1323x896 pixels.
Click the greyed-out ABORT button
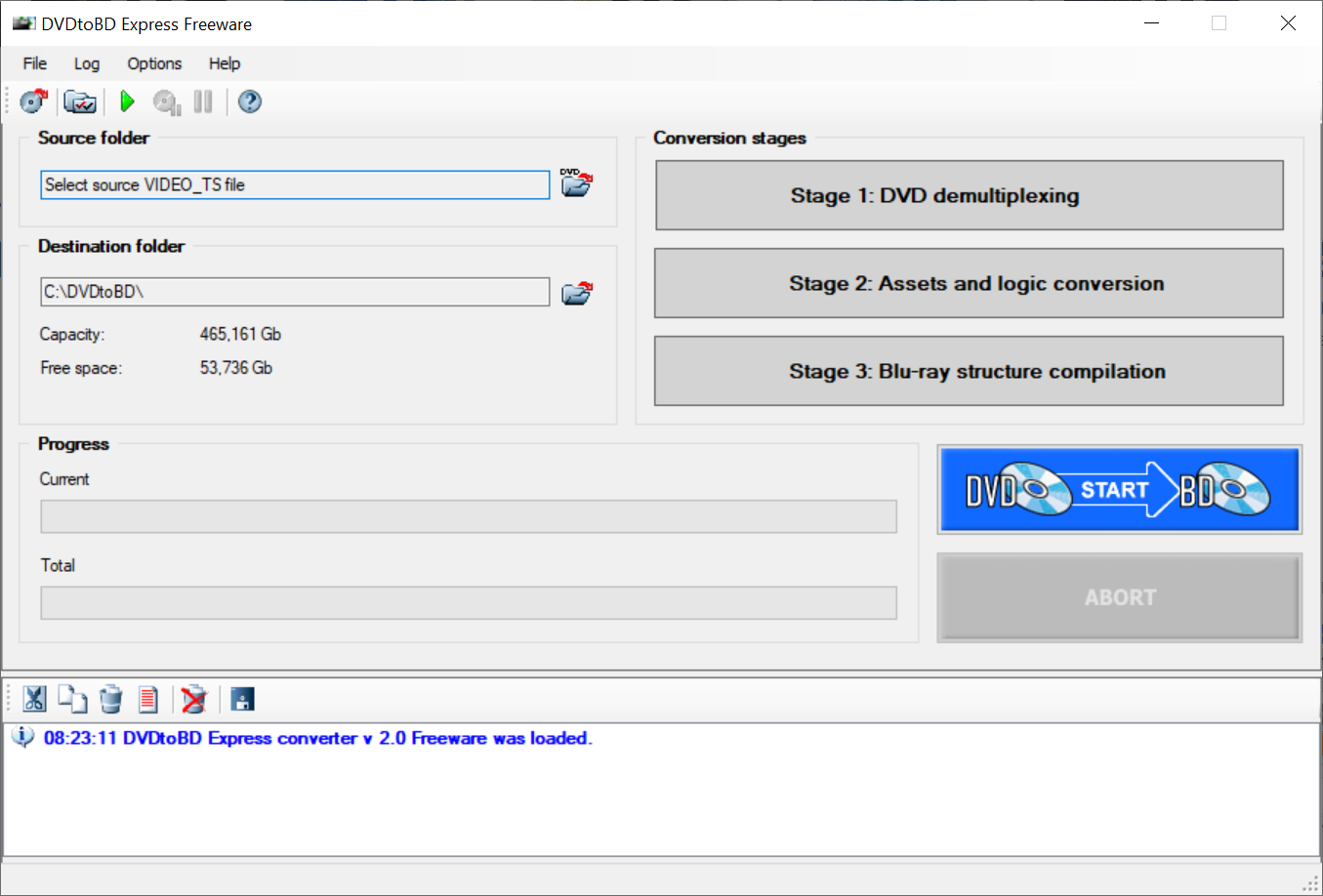1119,597
